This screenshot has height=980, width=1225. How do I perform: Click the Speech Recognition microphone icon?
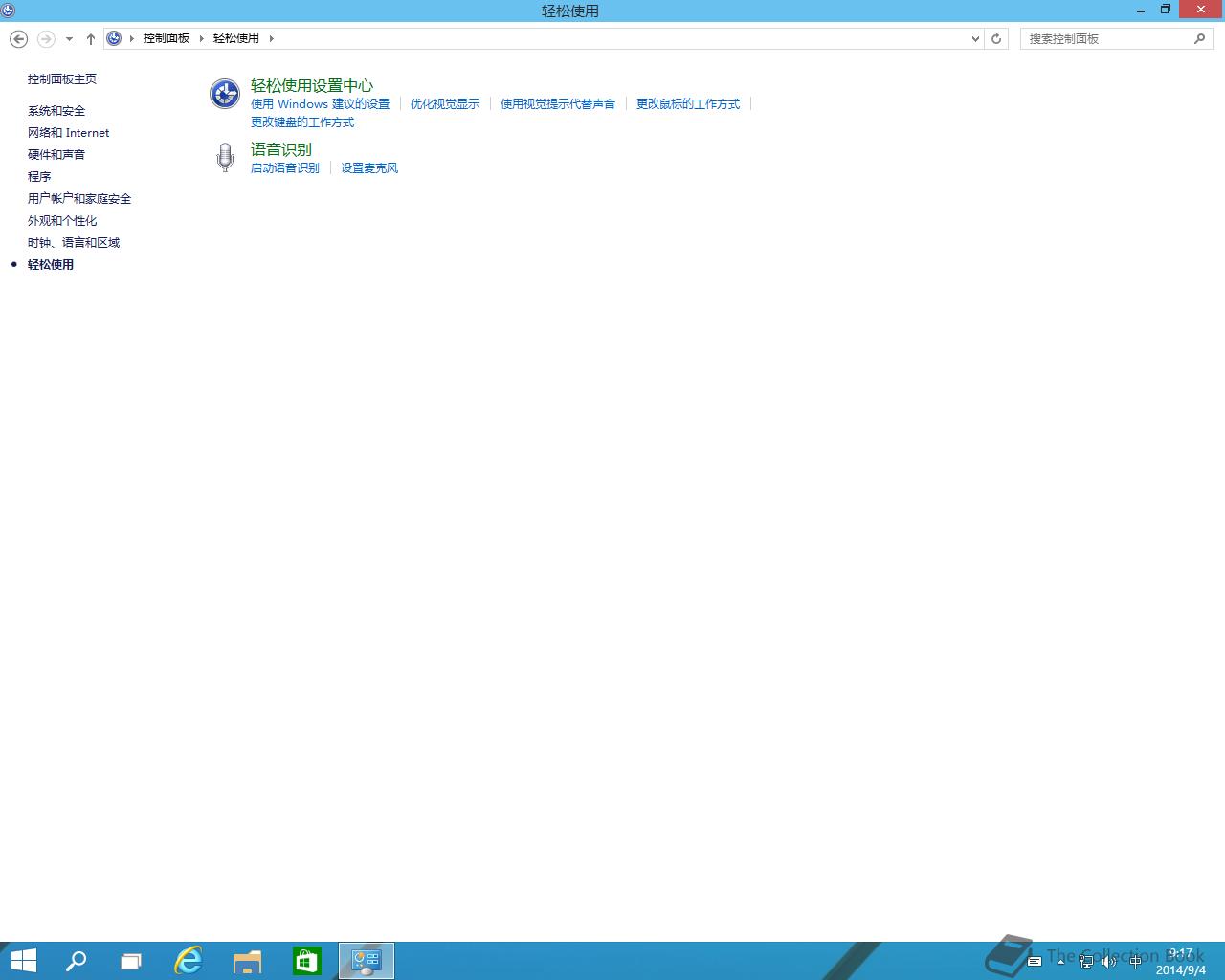tap(225, 158)
